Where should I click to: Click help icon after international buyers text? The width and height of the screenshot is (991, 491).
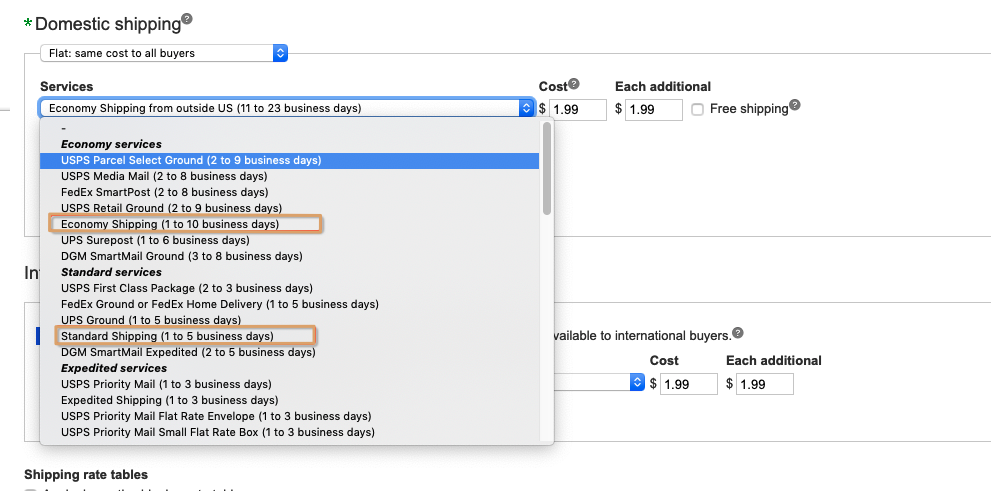coord(738,332)
